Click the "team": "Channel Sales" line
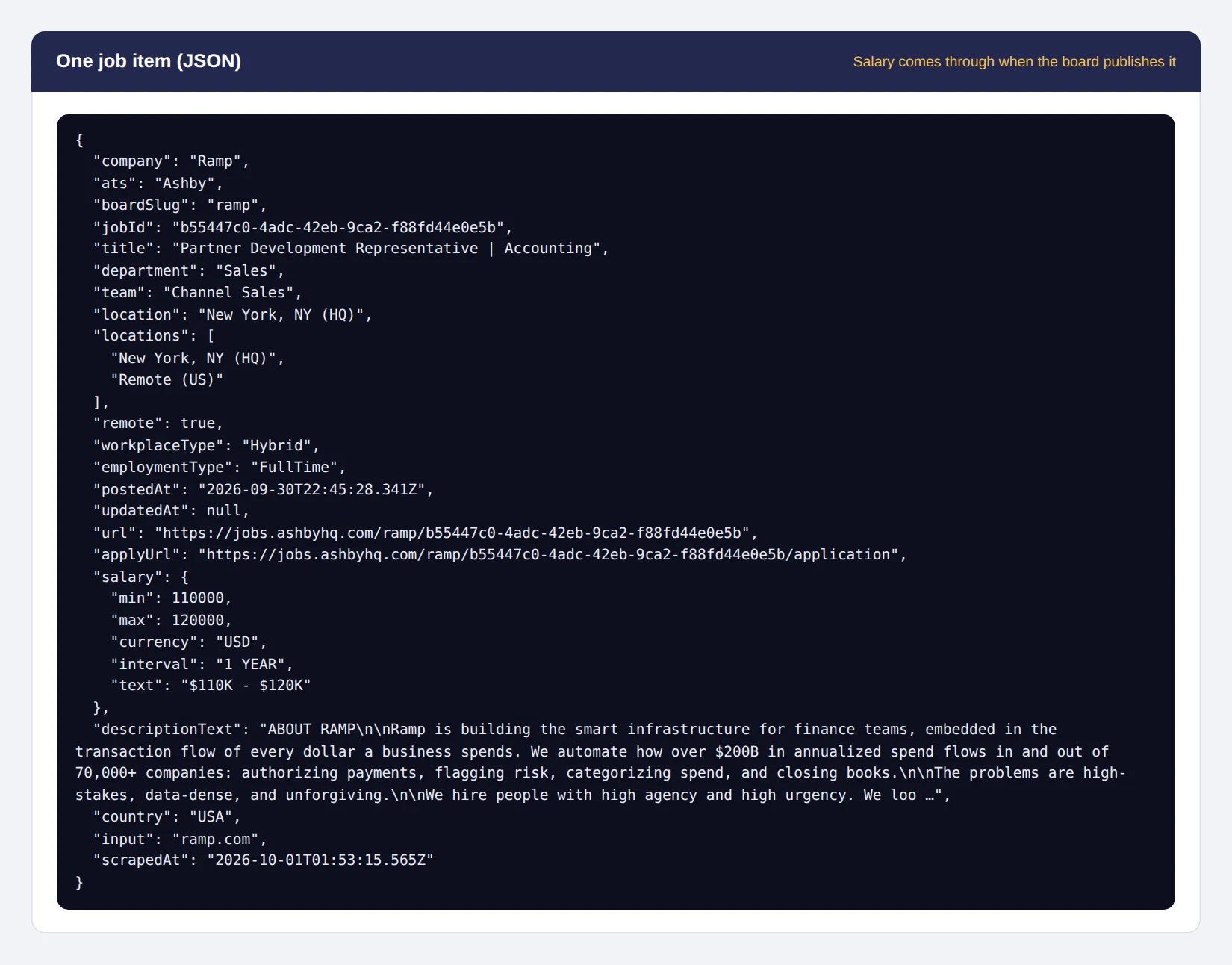This screenshot has width=1232, height=965. coord(197,293)
